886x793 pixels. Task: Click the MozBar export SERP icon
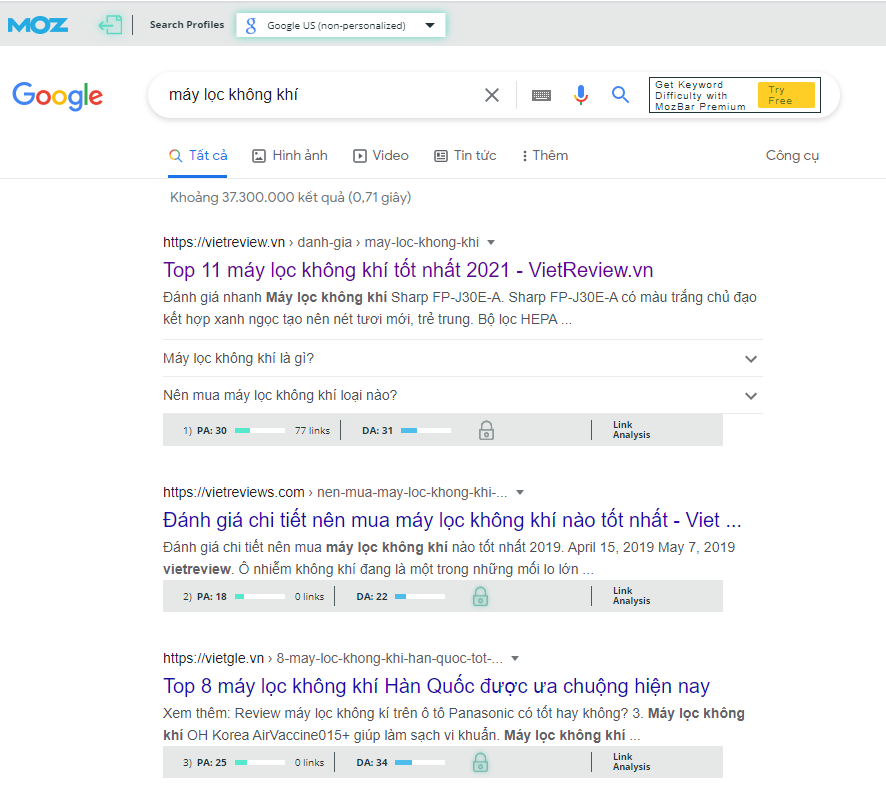click(110, 25)
